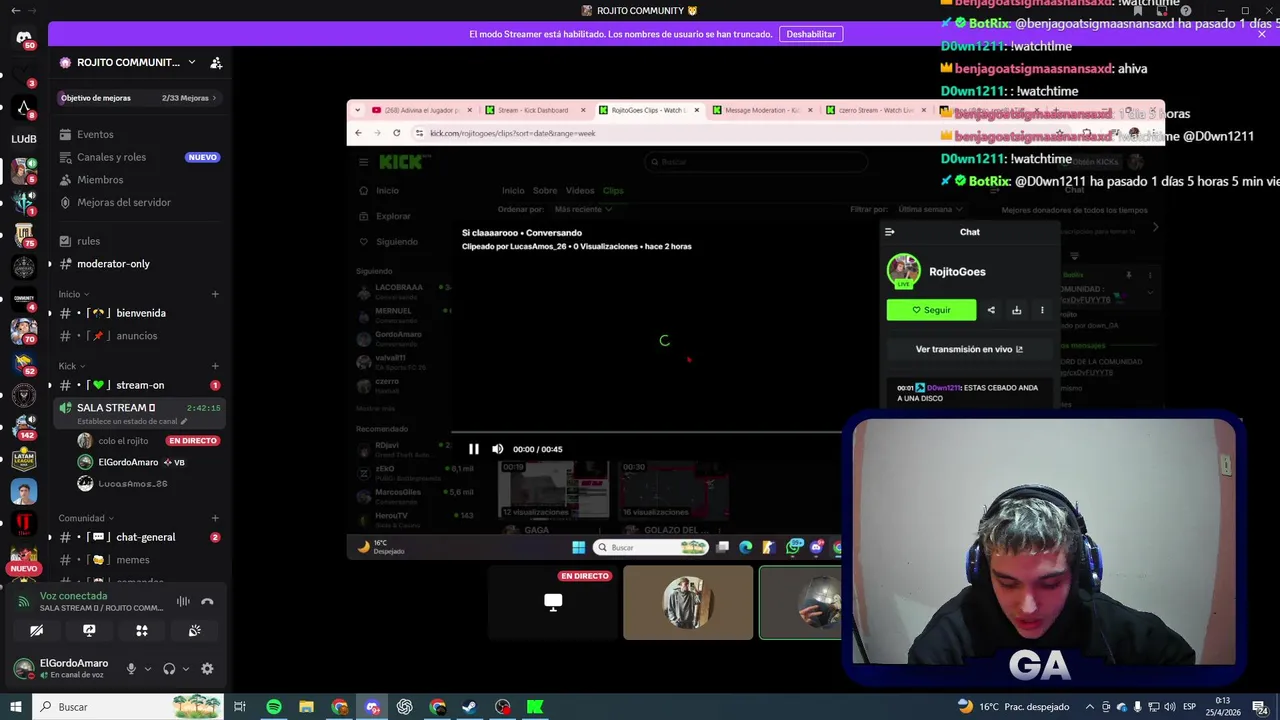
Task: Download clip icon in Kick panel
Action: (1016, 310)
